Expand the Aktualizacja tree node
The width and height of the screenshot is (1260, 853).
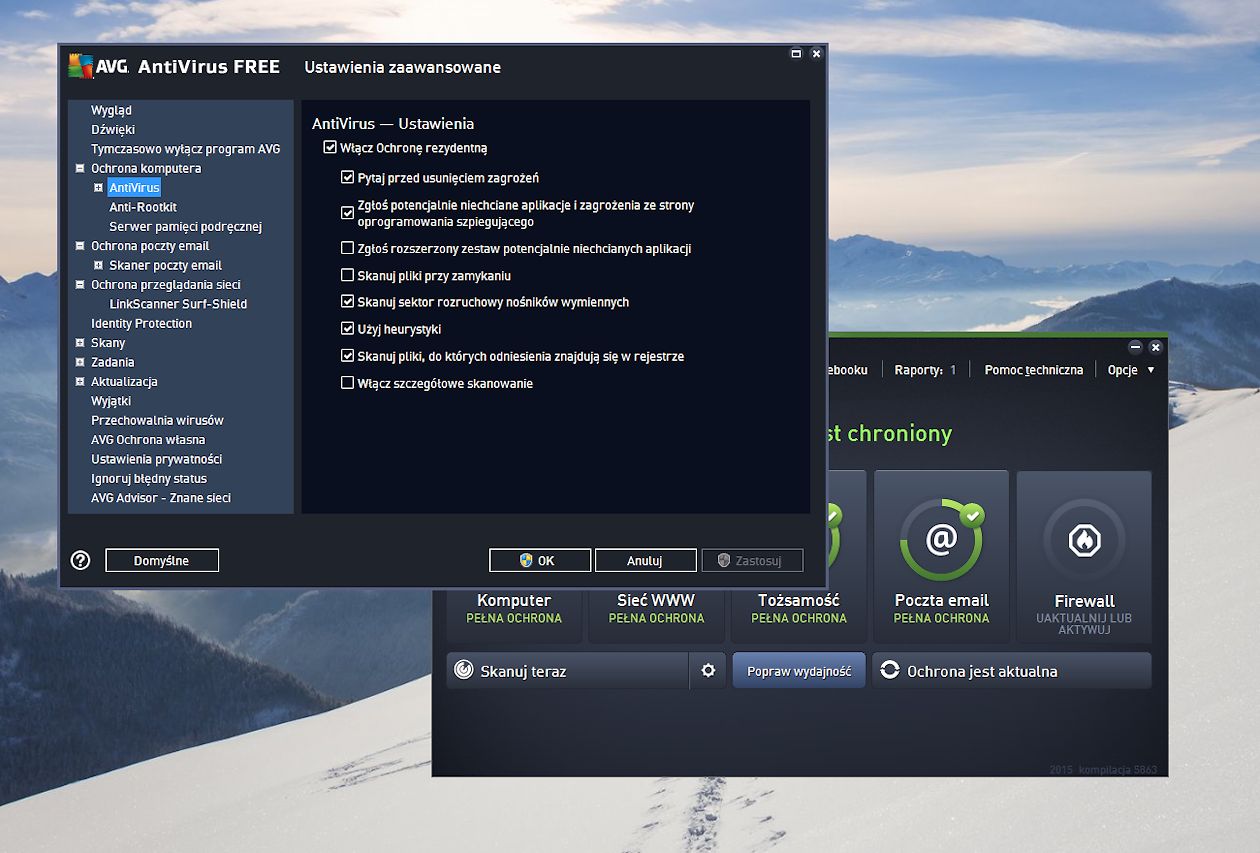pos(80,381)
